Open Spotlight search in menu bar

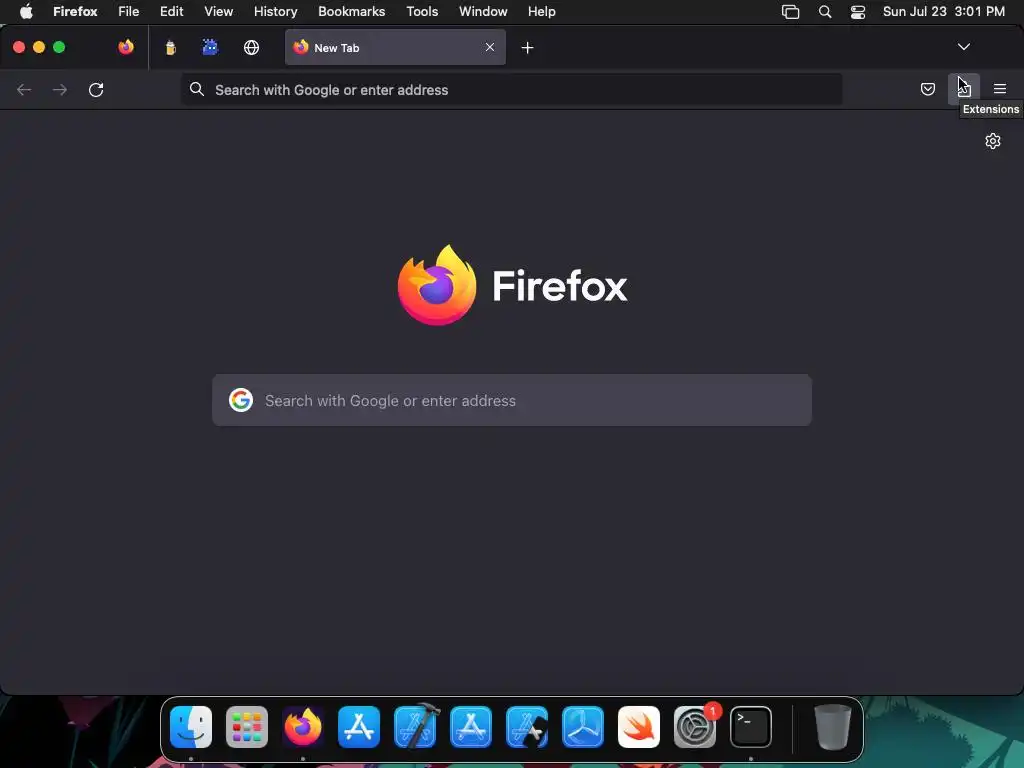(825, 12)
